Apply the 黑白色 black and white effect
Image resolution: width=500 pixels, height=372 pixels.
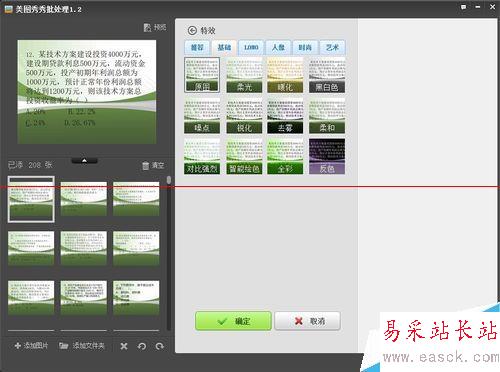click(327, 75)
